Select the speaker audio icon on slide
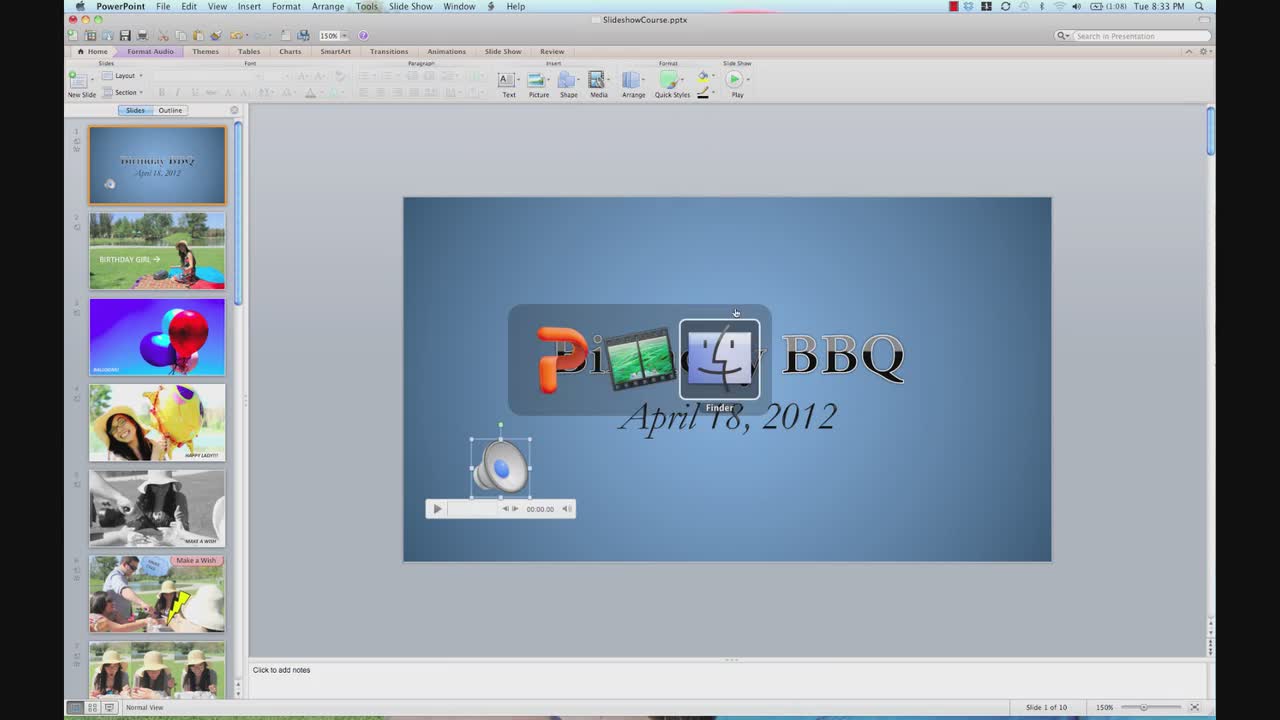The height and width of the screenshot is (720, 1280). click(x=501, y=467)
